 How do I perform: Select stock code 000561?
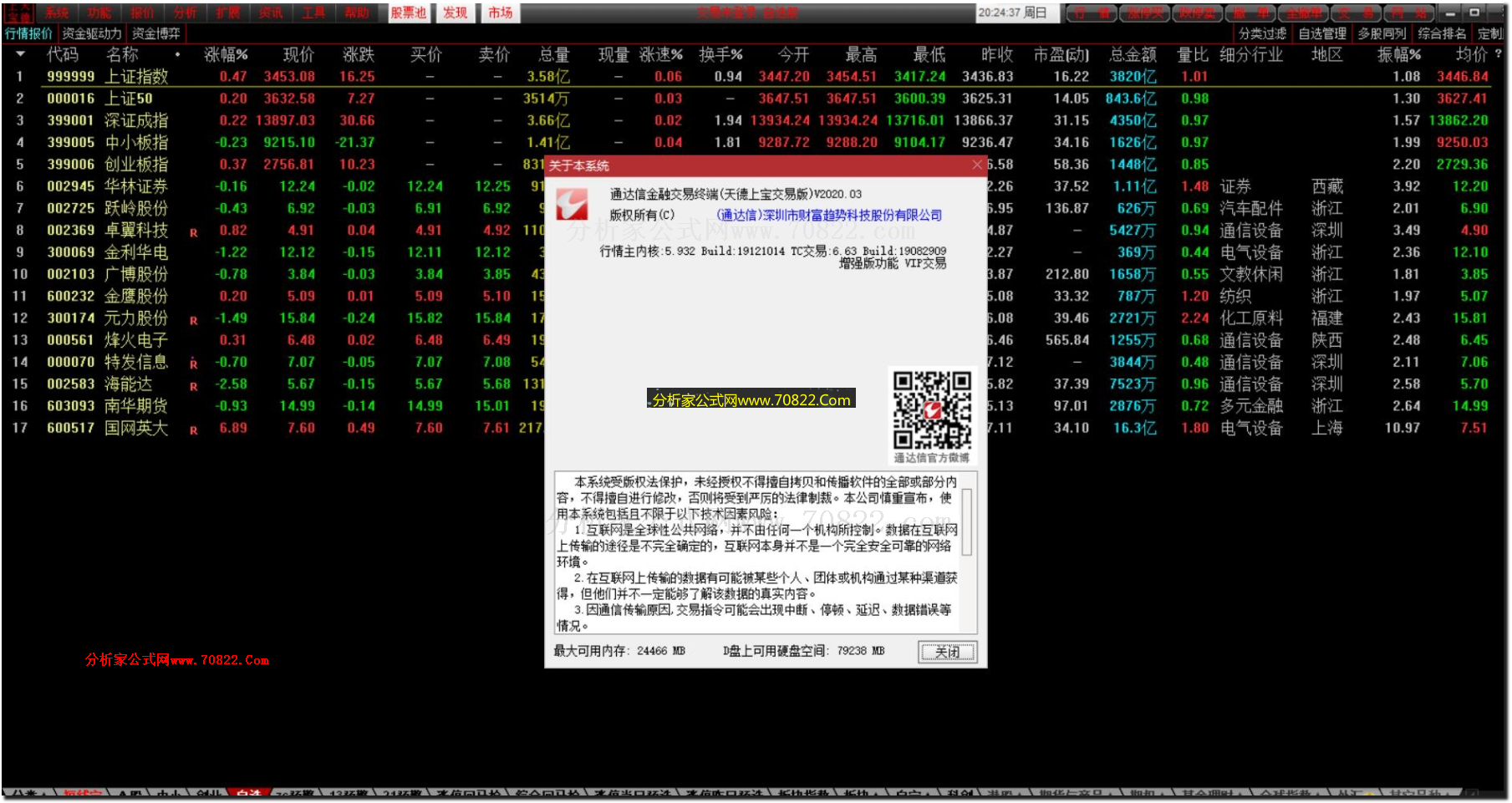(71, 340)
